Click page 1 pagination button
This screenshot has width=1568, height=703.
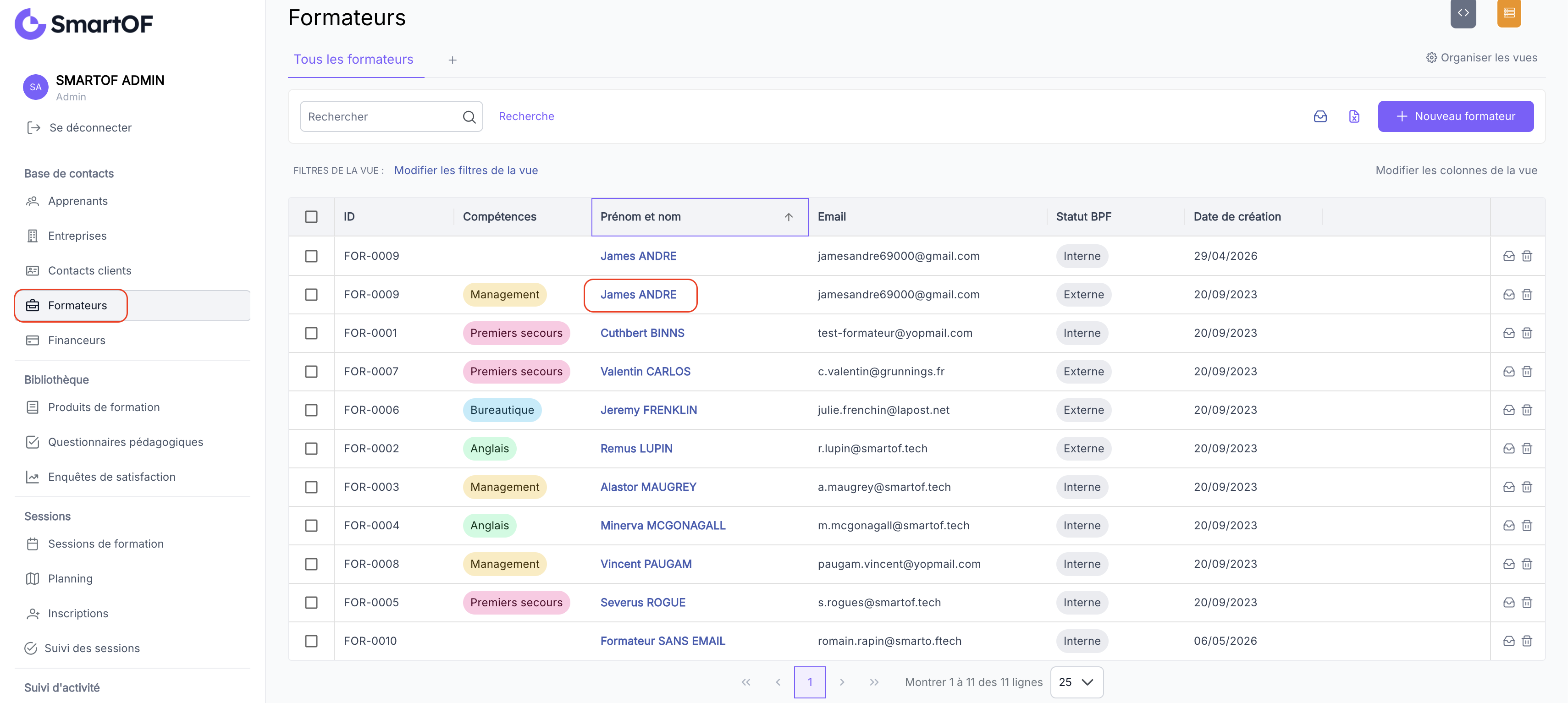coord(810,682)
